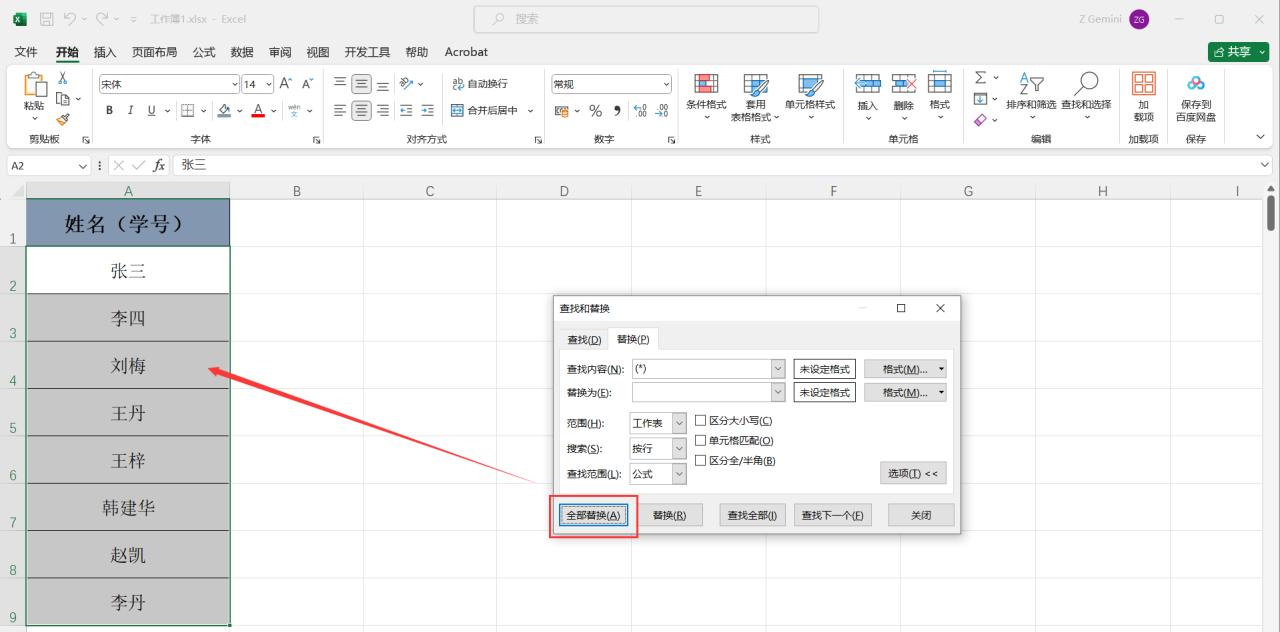Viewport: 1280px width, 632px height.
Task: Open the number format dropdown 常规
Action: click(667, 85)
